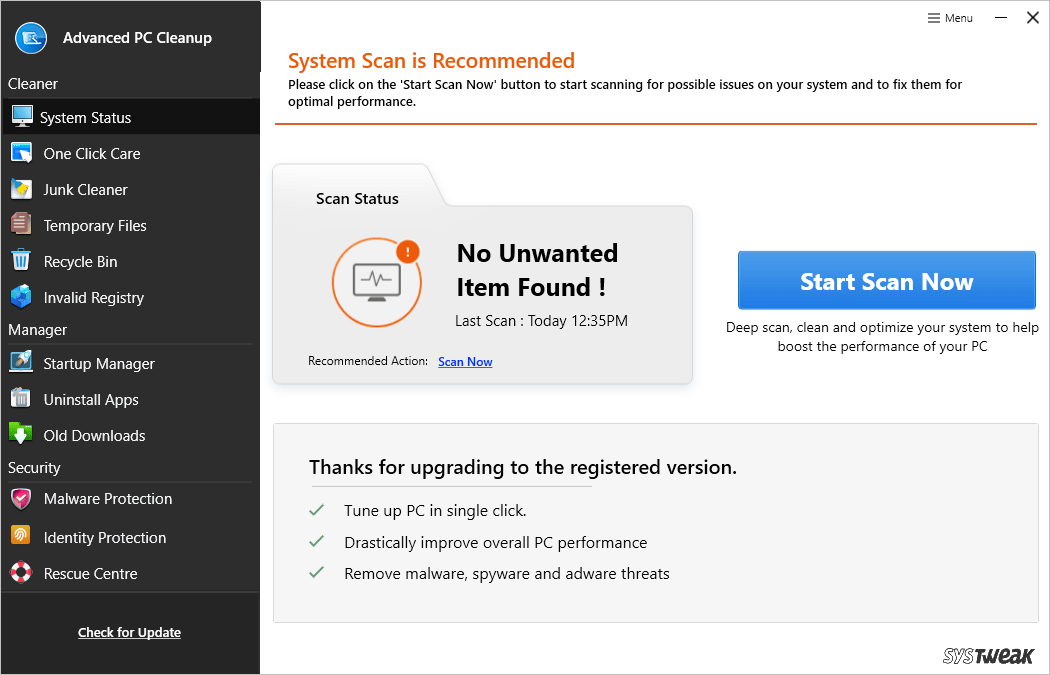Click the Scan Now link
Screen dimensions: 1050x675
pos(465,362)
